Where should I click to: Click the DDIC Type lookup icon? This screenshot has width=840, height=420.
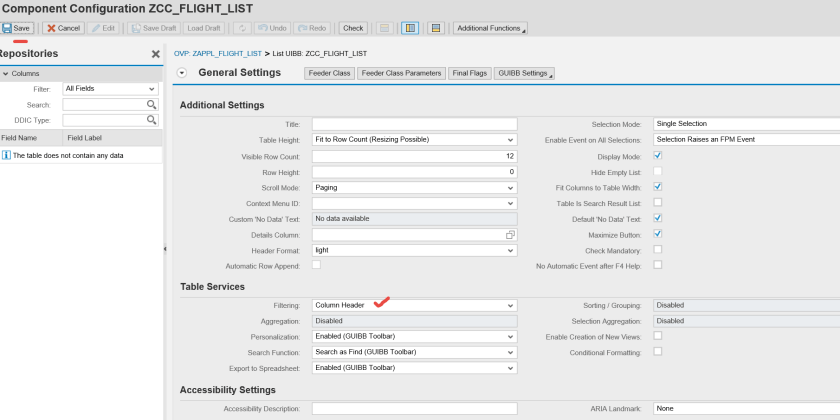click(152, 120)
